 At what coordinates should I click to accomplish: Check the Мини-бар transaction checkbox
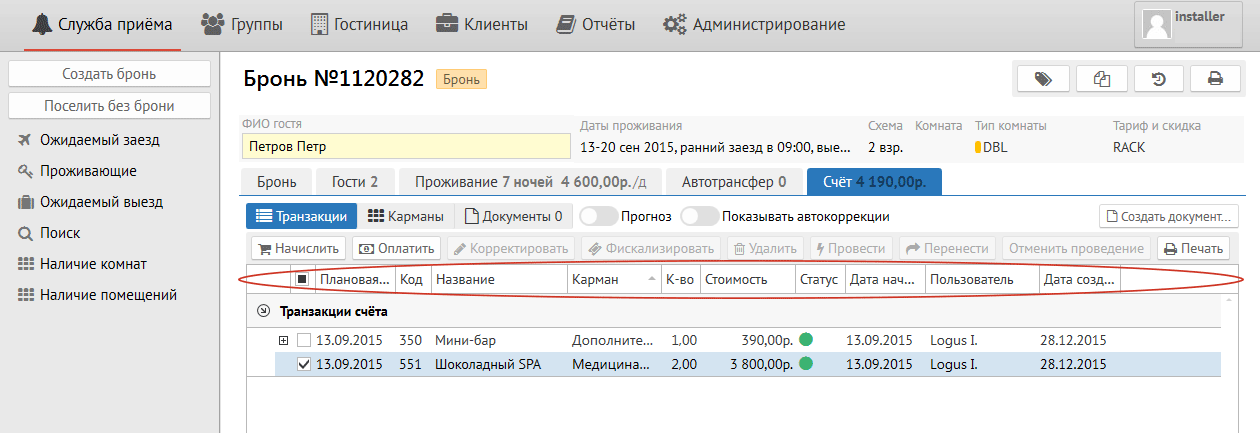(x=304, y=341)
